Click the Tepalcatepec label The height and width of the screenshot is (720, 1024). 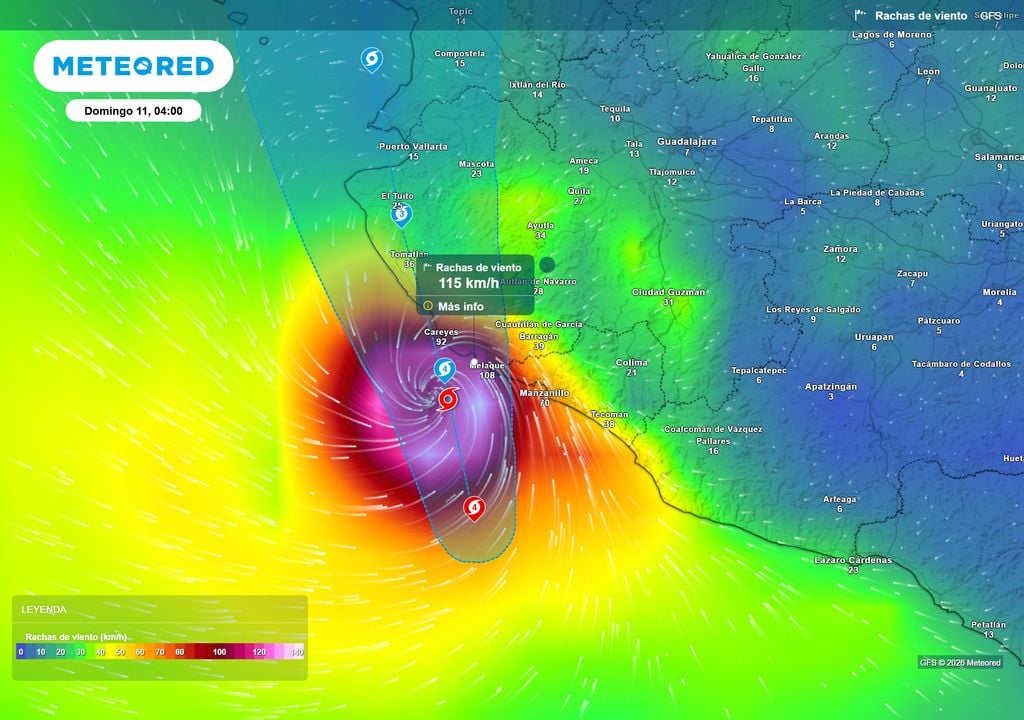click(759, 370)
